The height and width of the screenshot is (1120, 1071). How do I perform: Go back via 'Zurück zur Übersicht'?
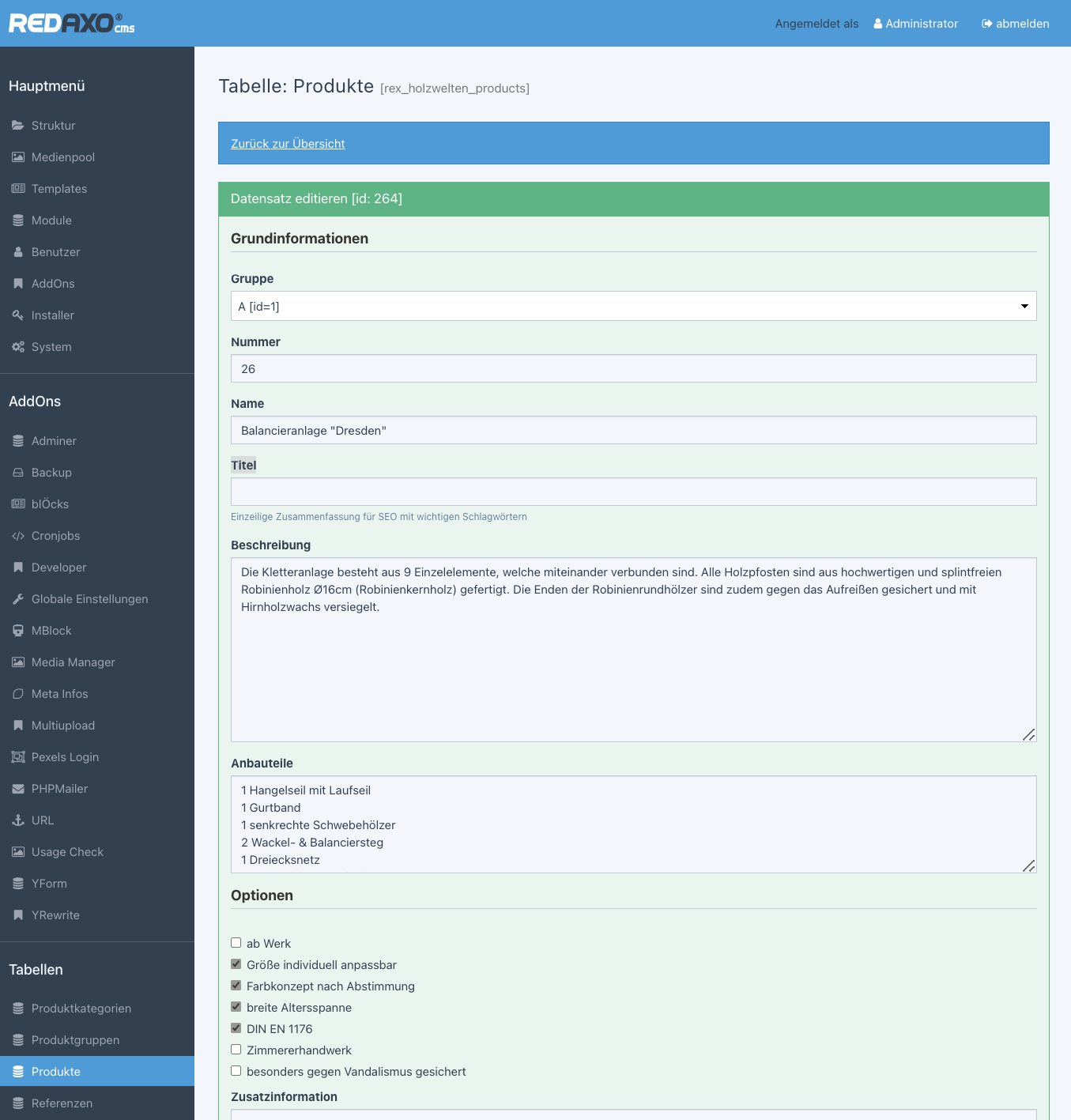[x=288, y=144]
